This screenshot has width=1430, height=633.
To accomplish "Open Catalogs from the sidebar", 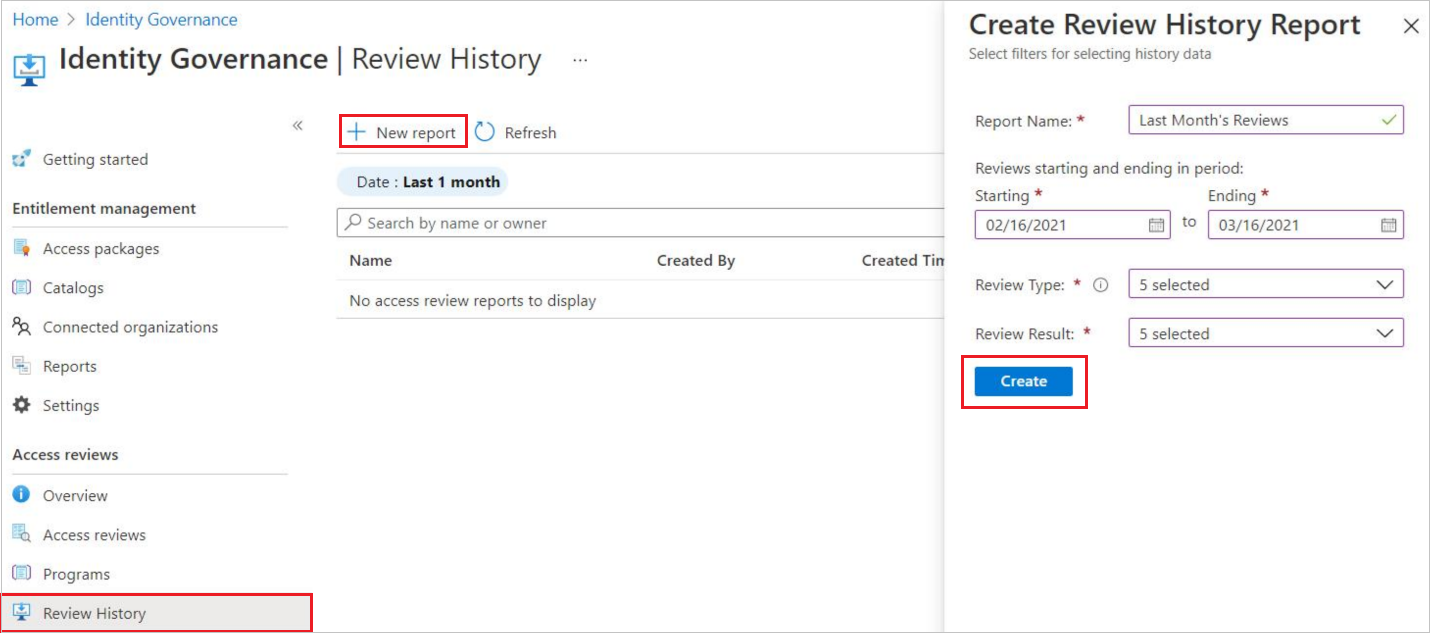I will coord(27,287).
